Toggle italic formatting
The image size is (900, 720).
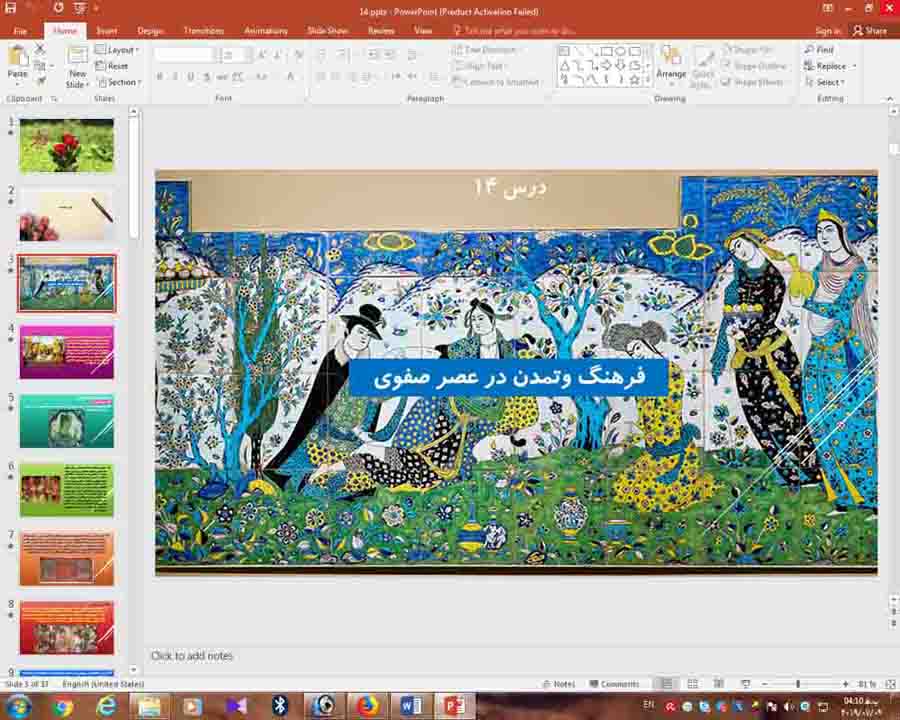pos(175,76)
